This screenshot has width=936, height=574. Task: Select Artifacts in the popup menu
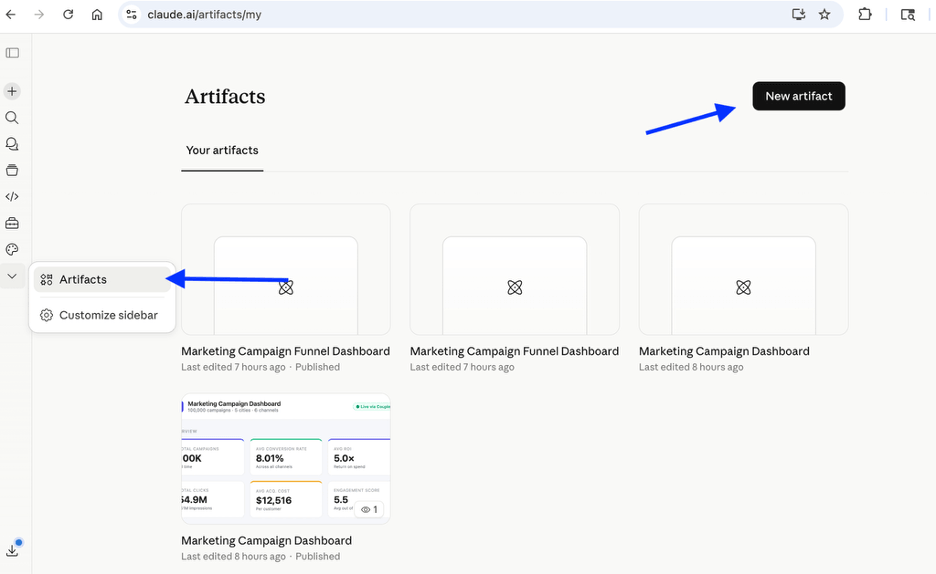point(102,279)
